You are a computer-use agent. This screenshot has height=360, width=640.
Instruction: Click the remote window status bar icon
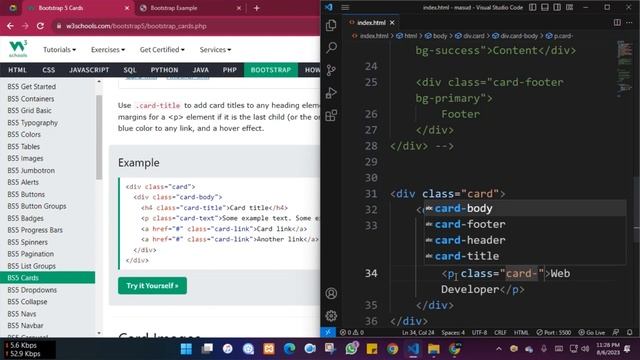click(x=328, y=332)
